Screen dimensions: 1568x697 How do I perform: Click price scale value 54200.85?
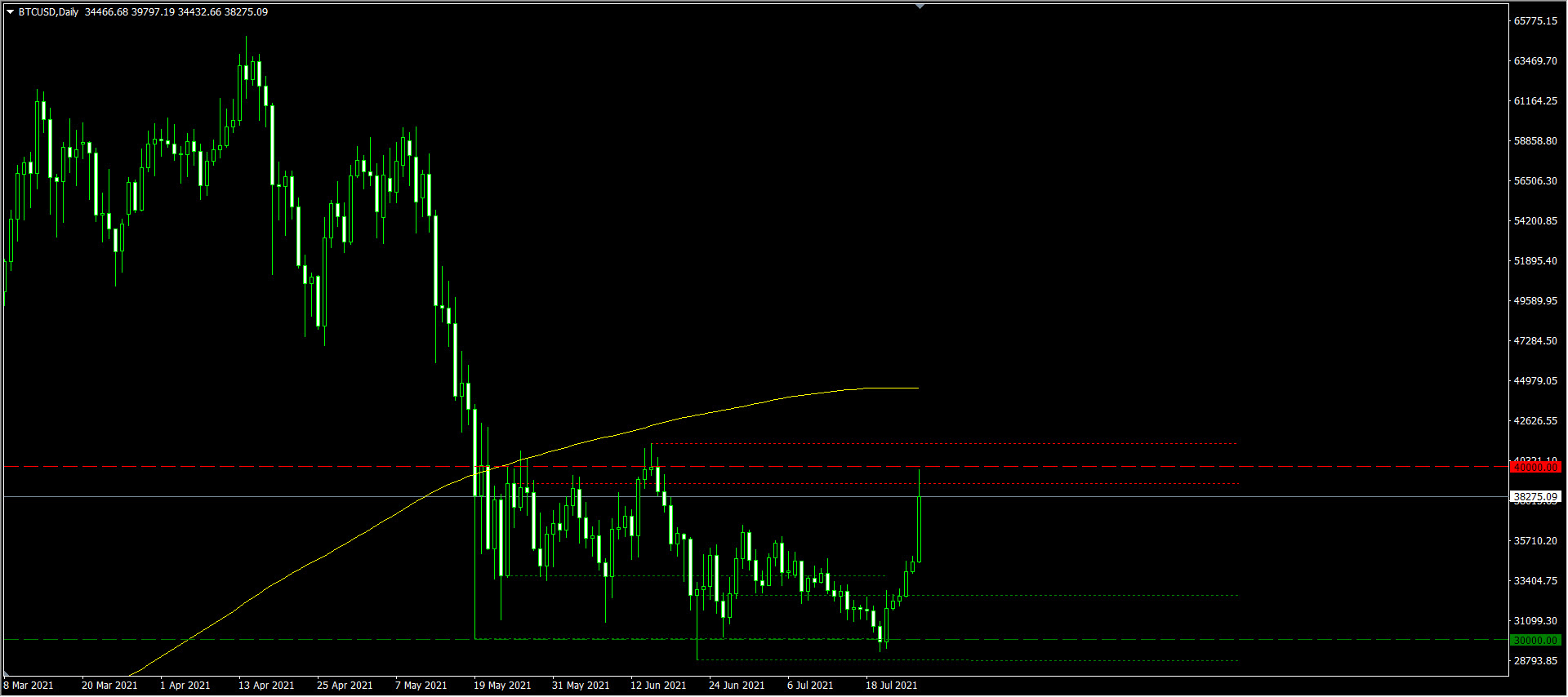[1535, 221]
